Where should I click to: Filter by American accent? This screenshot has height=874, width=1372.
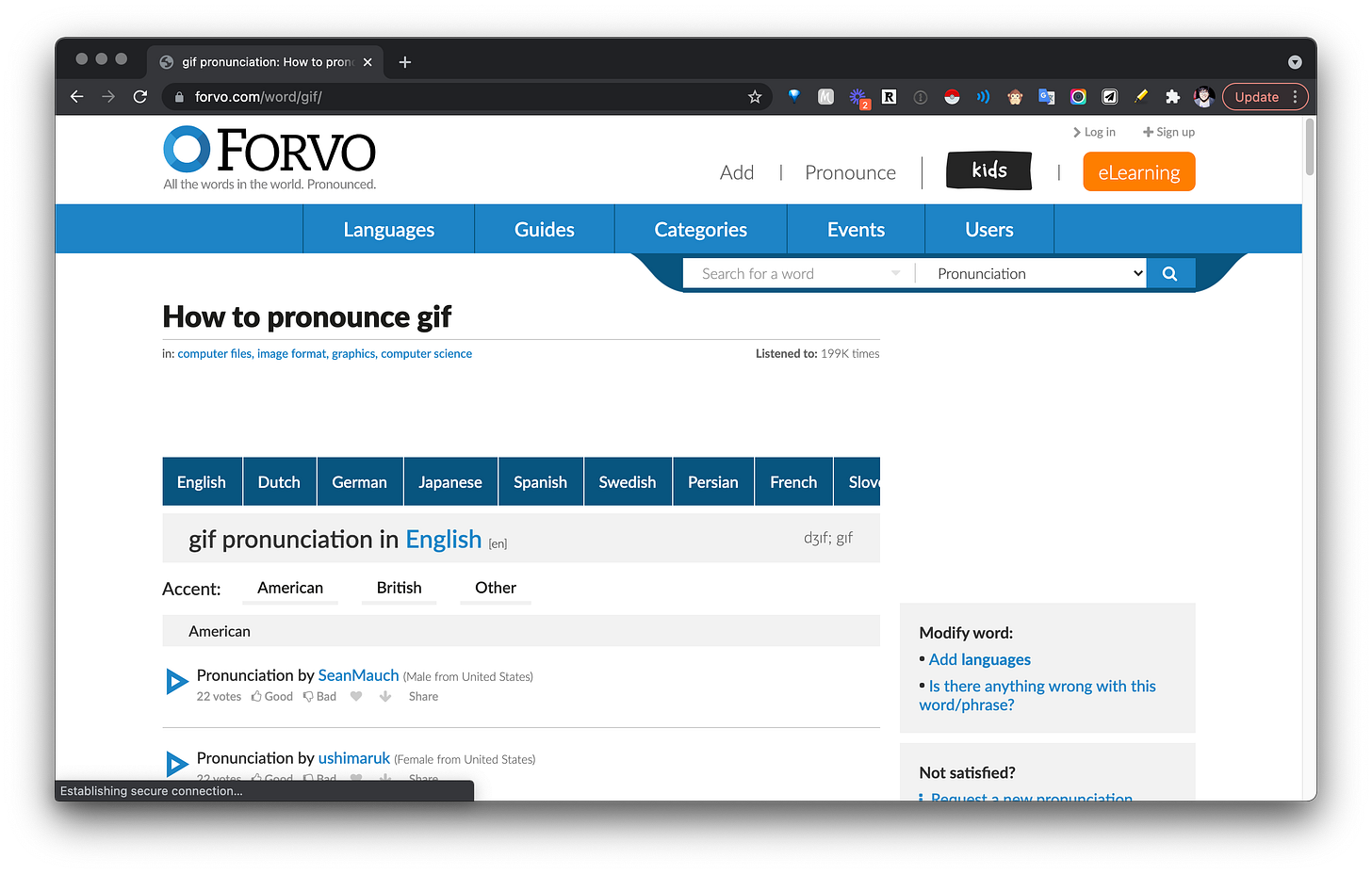(x=290, y=588)
